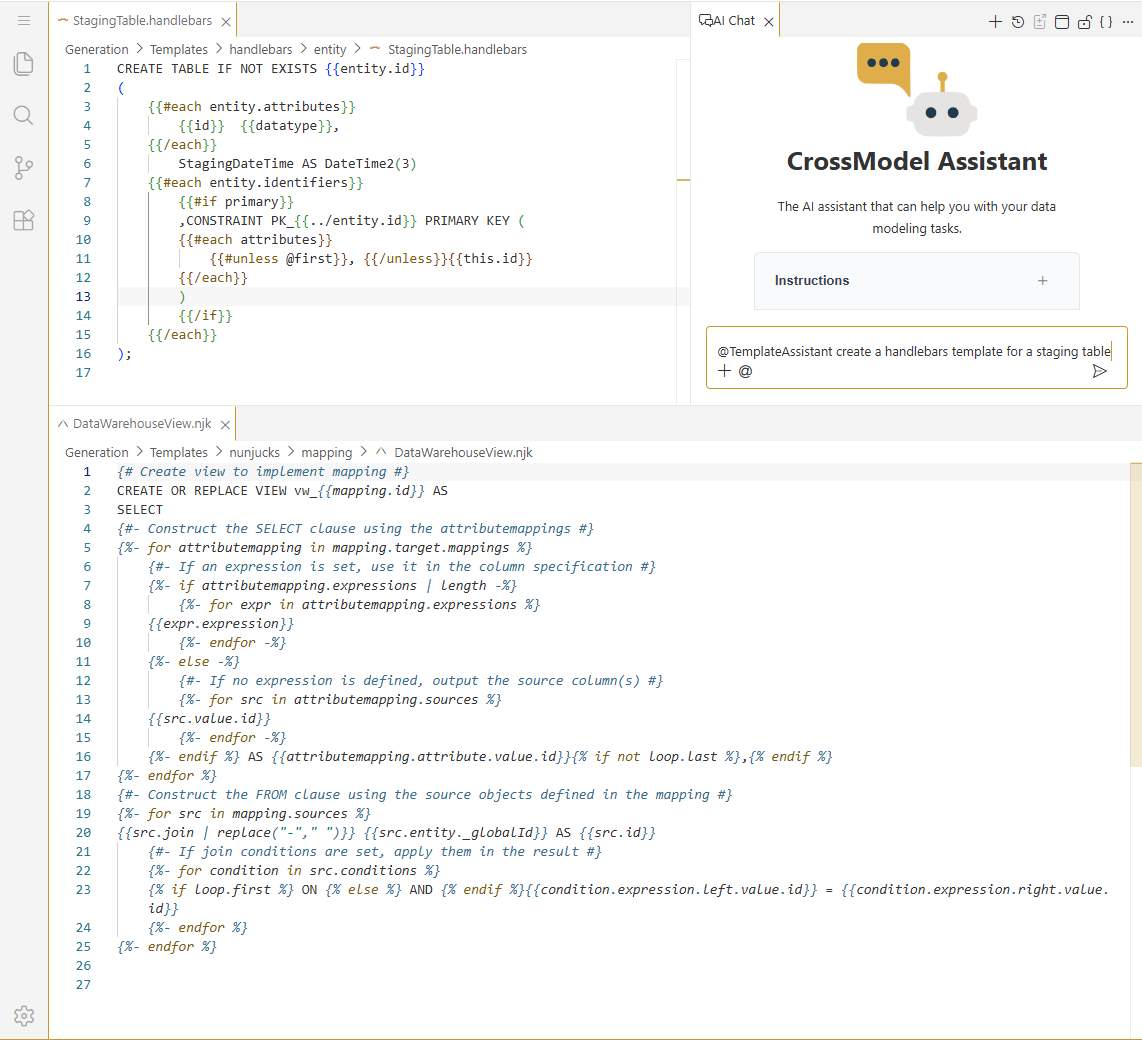Viewport: 1142px width, 1040px height.
Task: Open the hamburger application menu
Action: coord(24,20)
